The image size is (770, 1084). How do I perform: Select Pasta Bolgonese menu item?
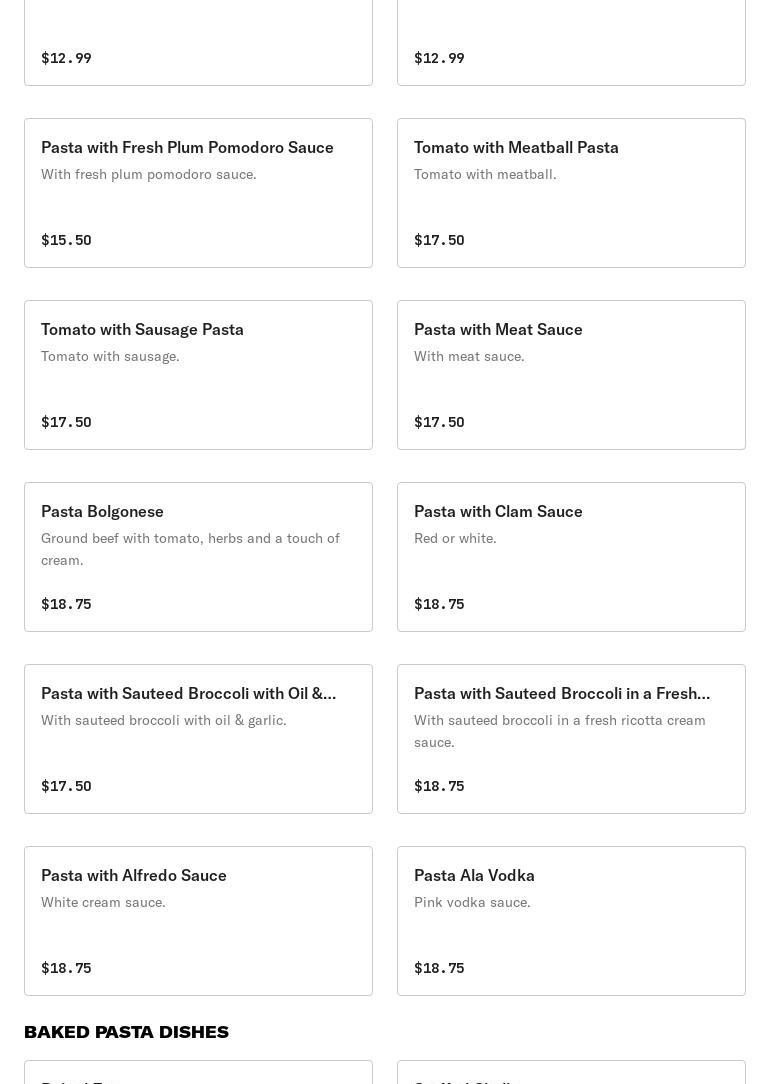point(198,557)
